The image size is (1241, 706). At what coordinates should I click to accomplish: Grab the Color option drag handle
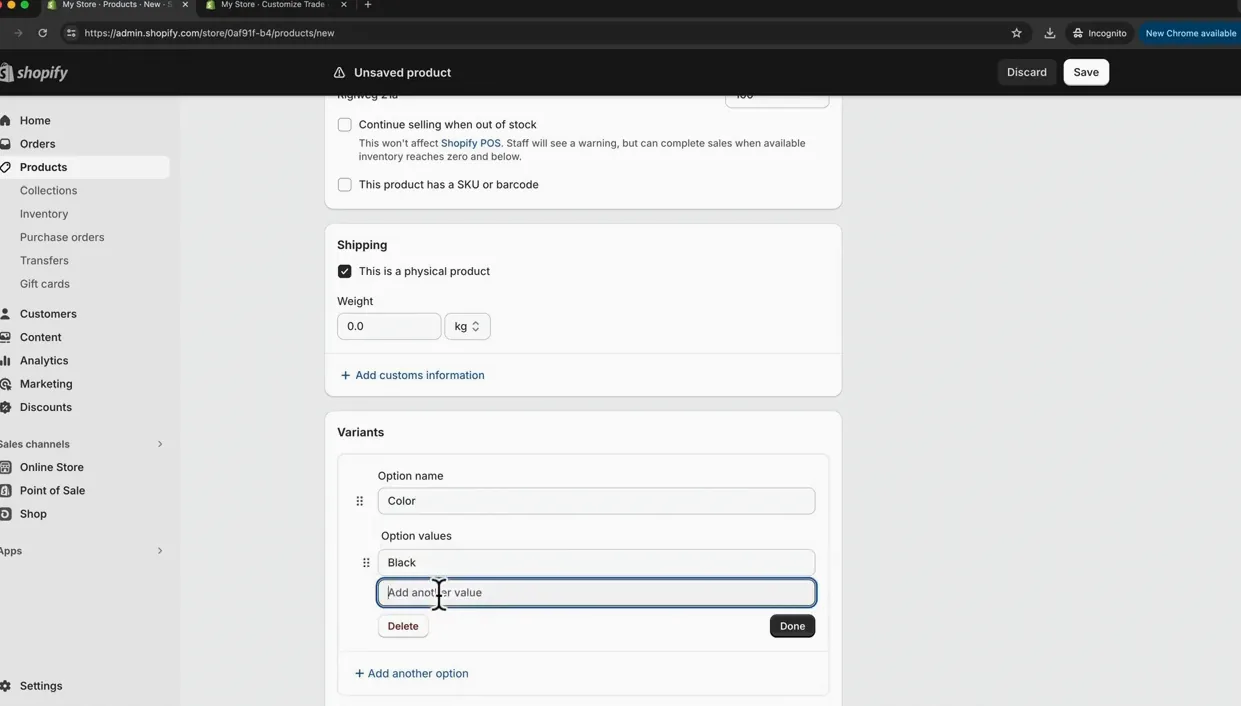click(x=360, y=501)
